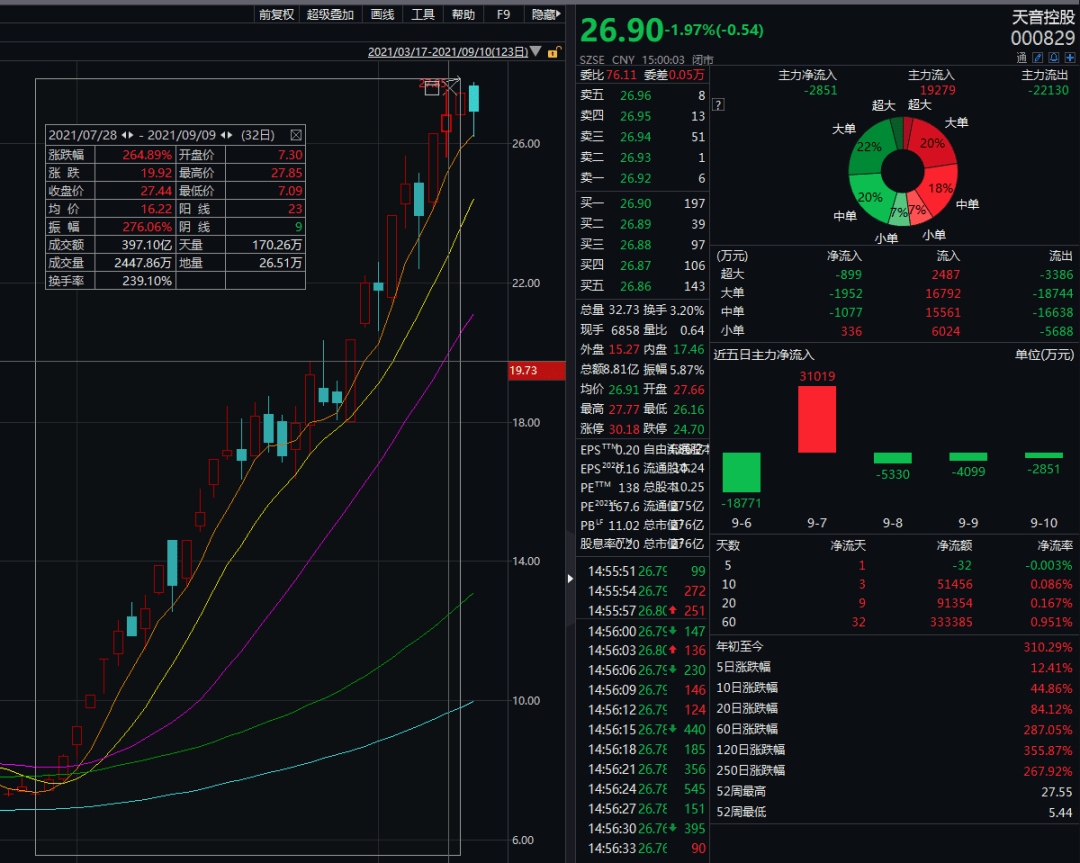Step start date 2021/07/28 backward
The height and width of the screenshot is (863, 1080).
click(x=124, y=135)
